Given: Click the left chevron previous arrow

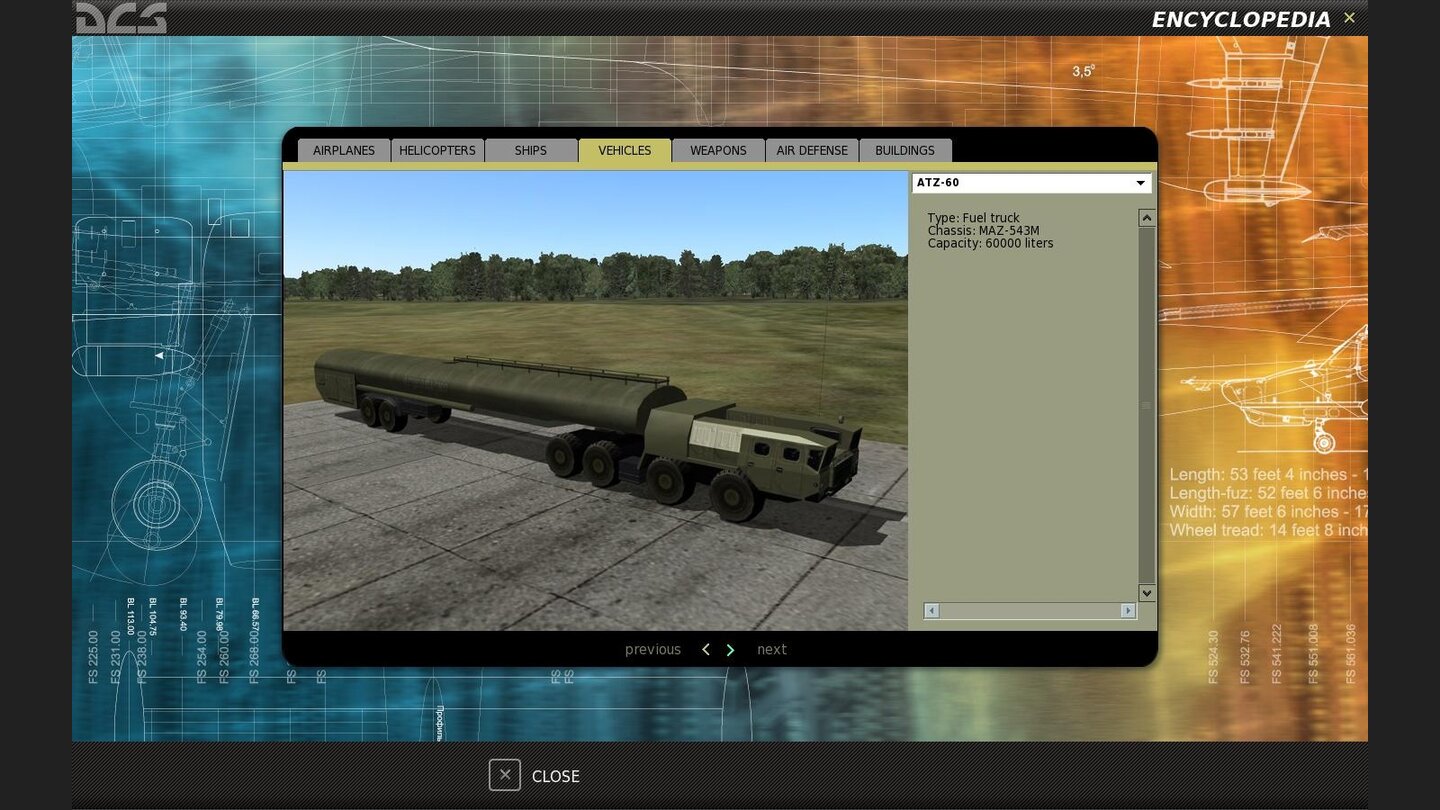Looking at the screenshot, I should [x=705, y=650].
